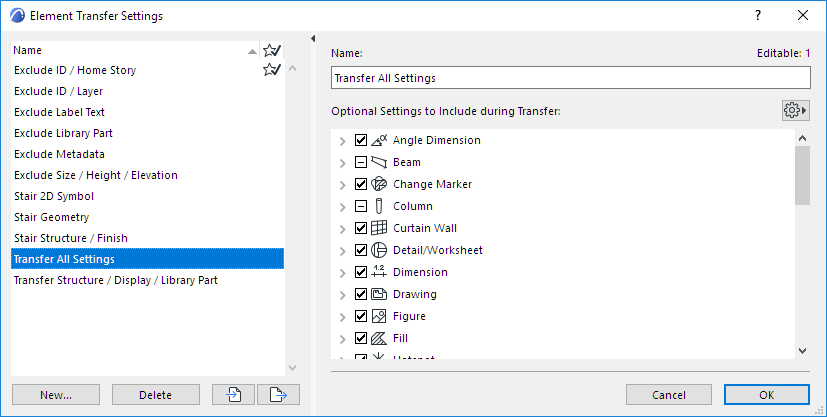827x417 pixels.
Task: Disable the Fill checkbox
Action: click(x=361, y=338)
